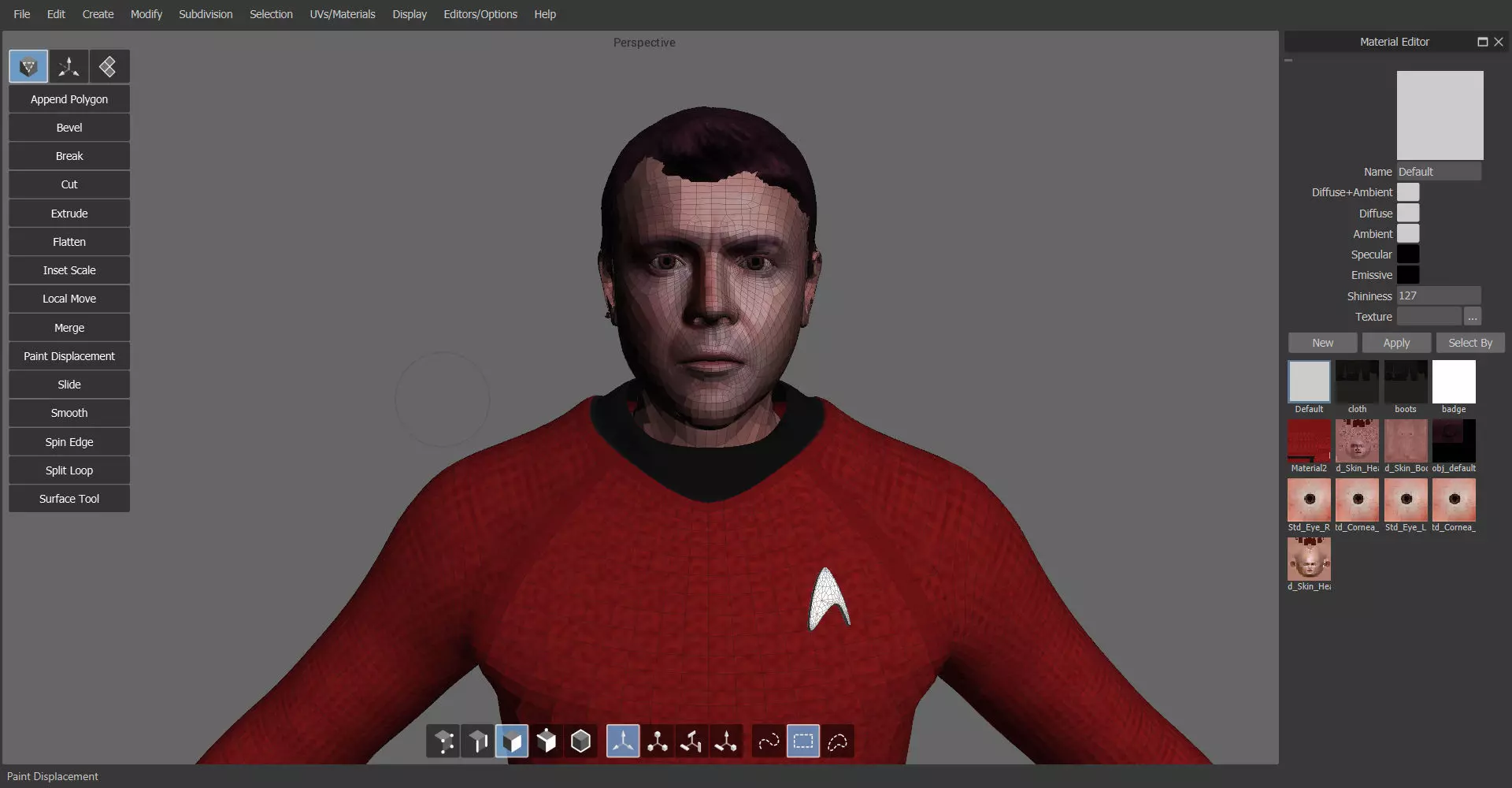
Task: Open the Diffuse color swatch
Action: [x=1408, y=213]
